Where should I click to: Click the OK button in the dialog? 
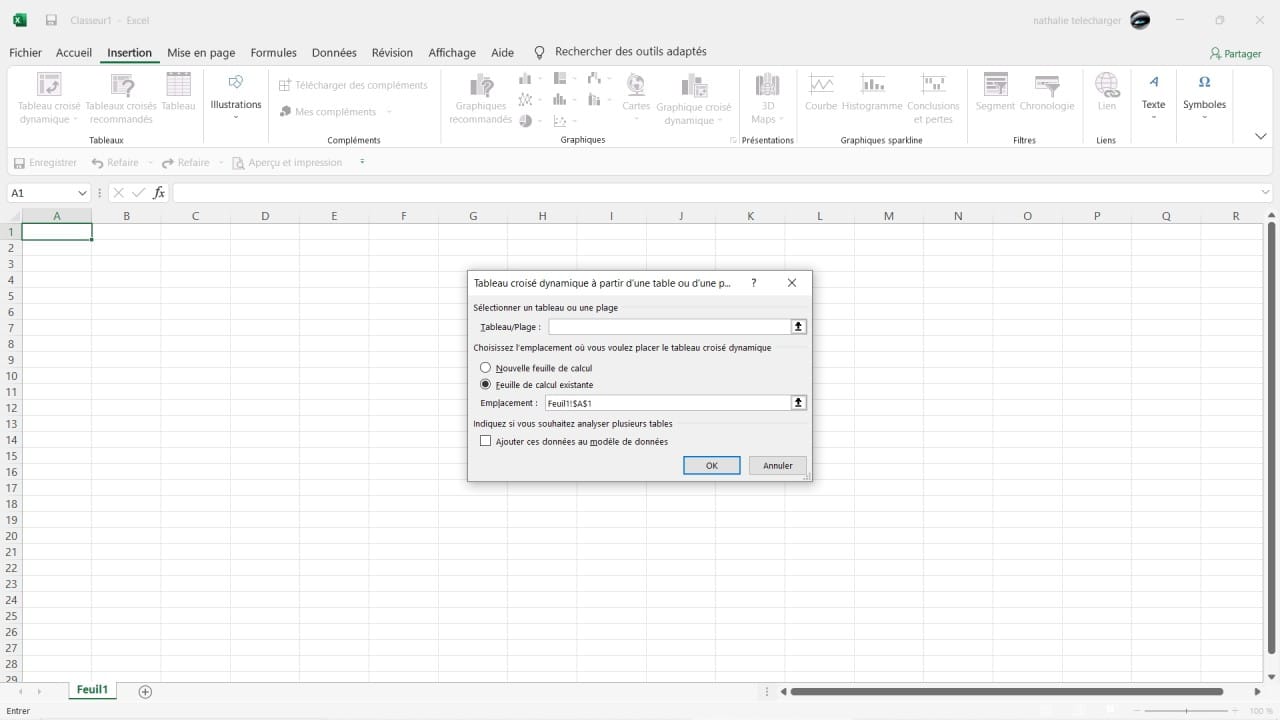[711, 465]
